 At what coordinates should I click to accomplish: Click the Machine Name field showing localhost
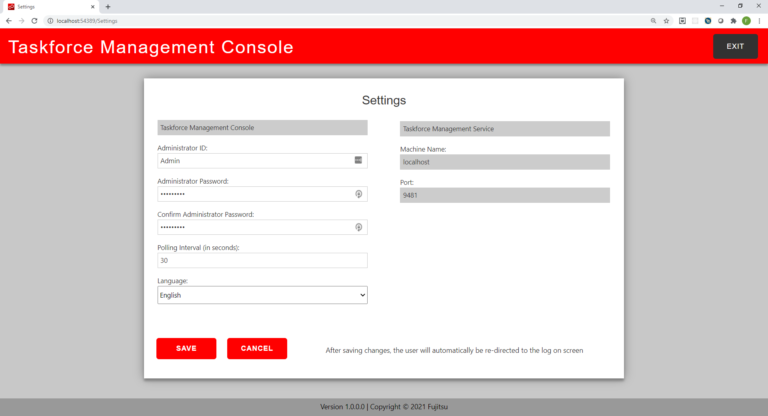coord(504,162)
